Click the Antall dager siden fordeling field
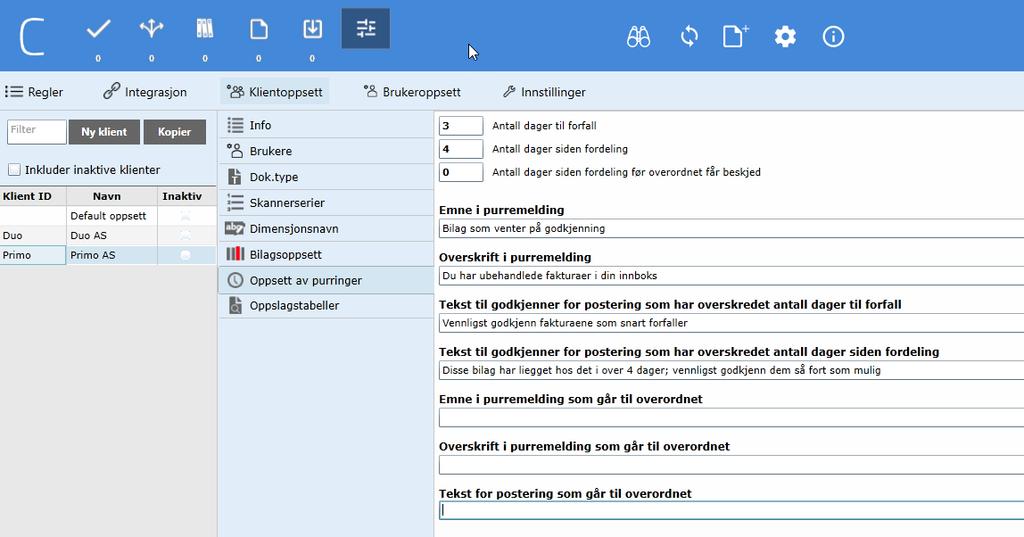Image resolution: width=1024 pixels, height=537 pixels. click(461, 149)
